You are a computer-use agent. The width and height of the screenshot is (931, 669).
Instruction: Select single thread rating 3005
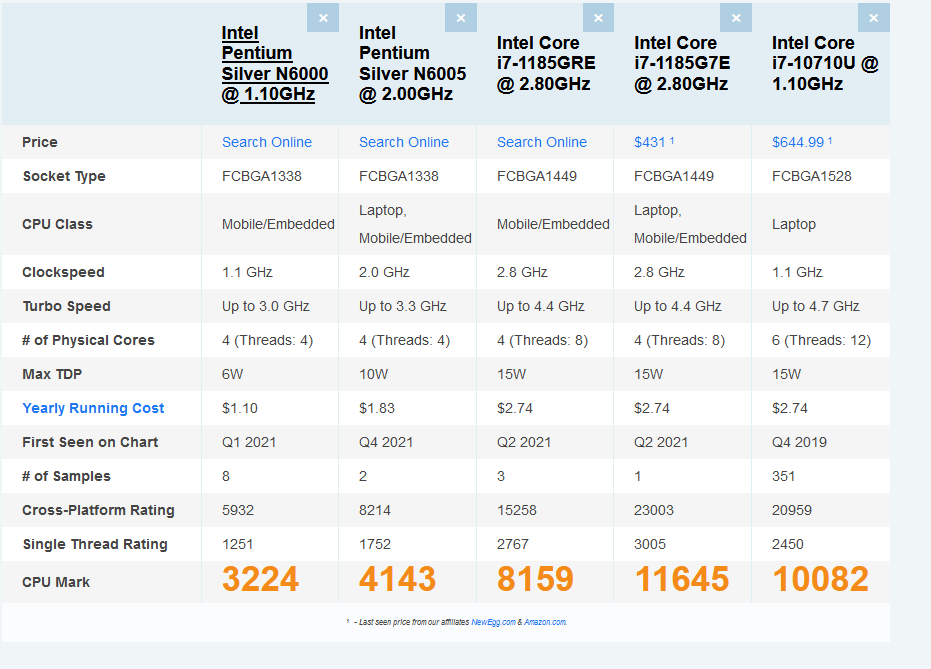[650, 544]
